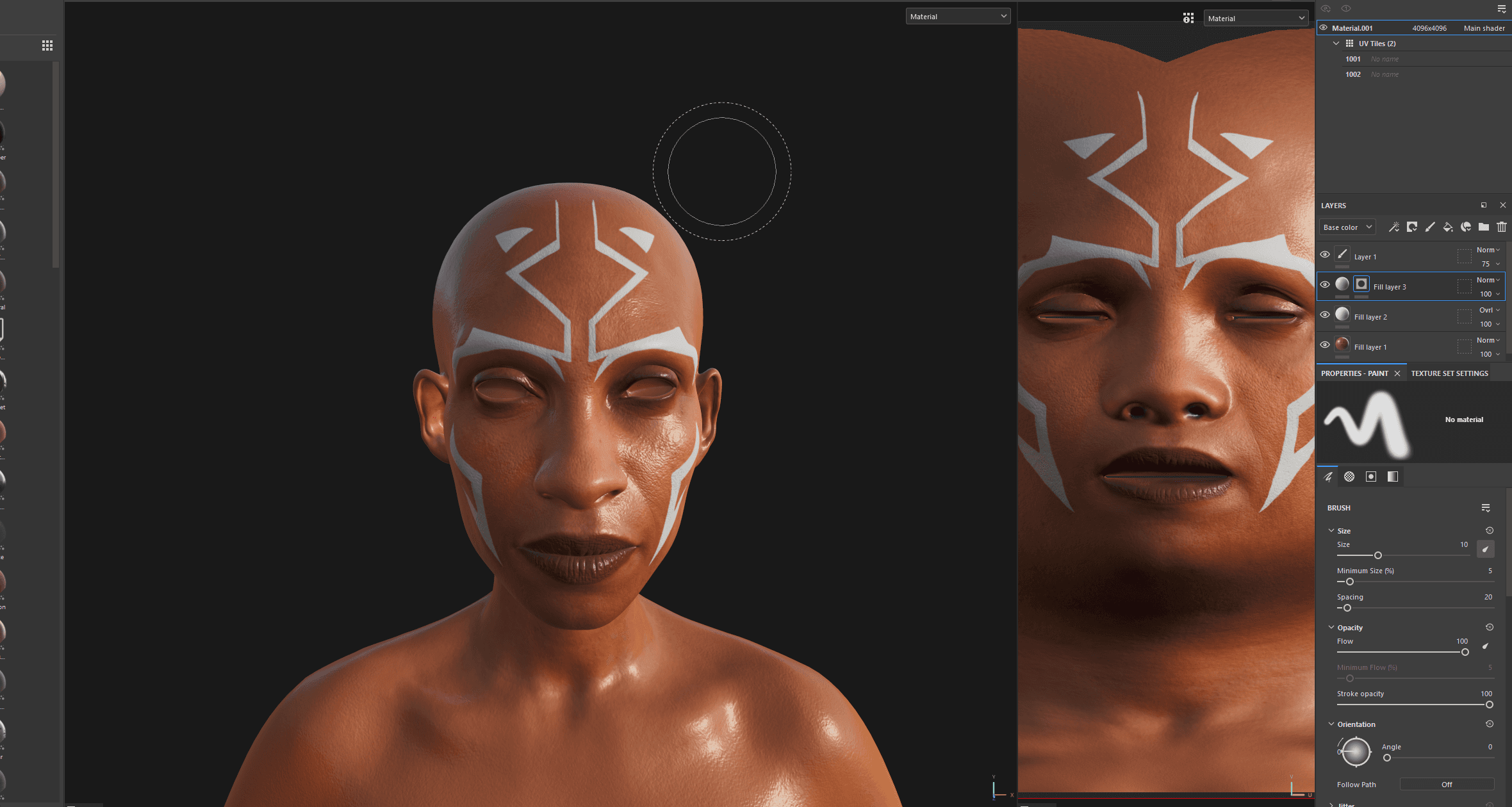Add a fill layer with bucket icon
The height and width of the screenshot is (807, 1512).
(x=1447, y=227)
